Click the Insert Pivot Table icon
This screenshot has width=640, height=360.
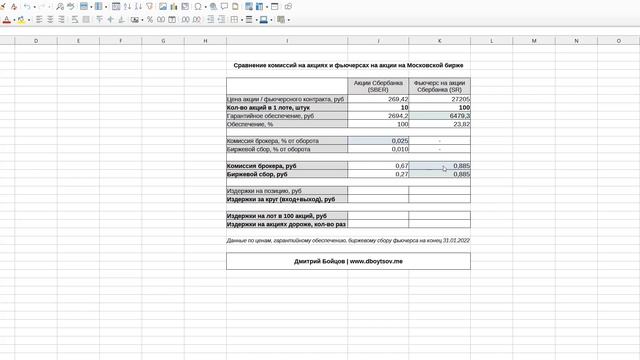185,7
